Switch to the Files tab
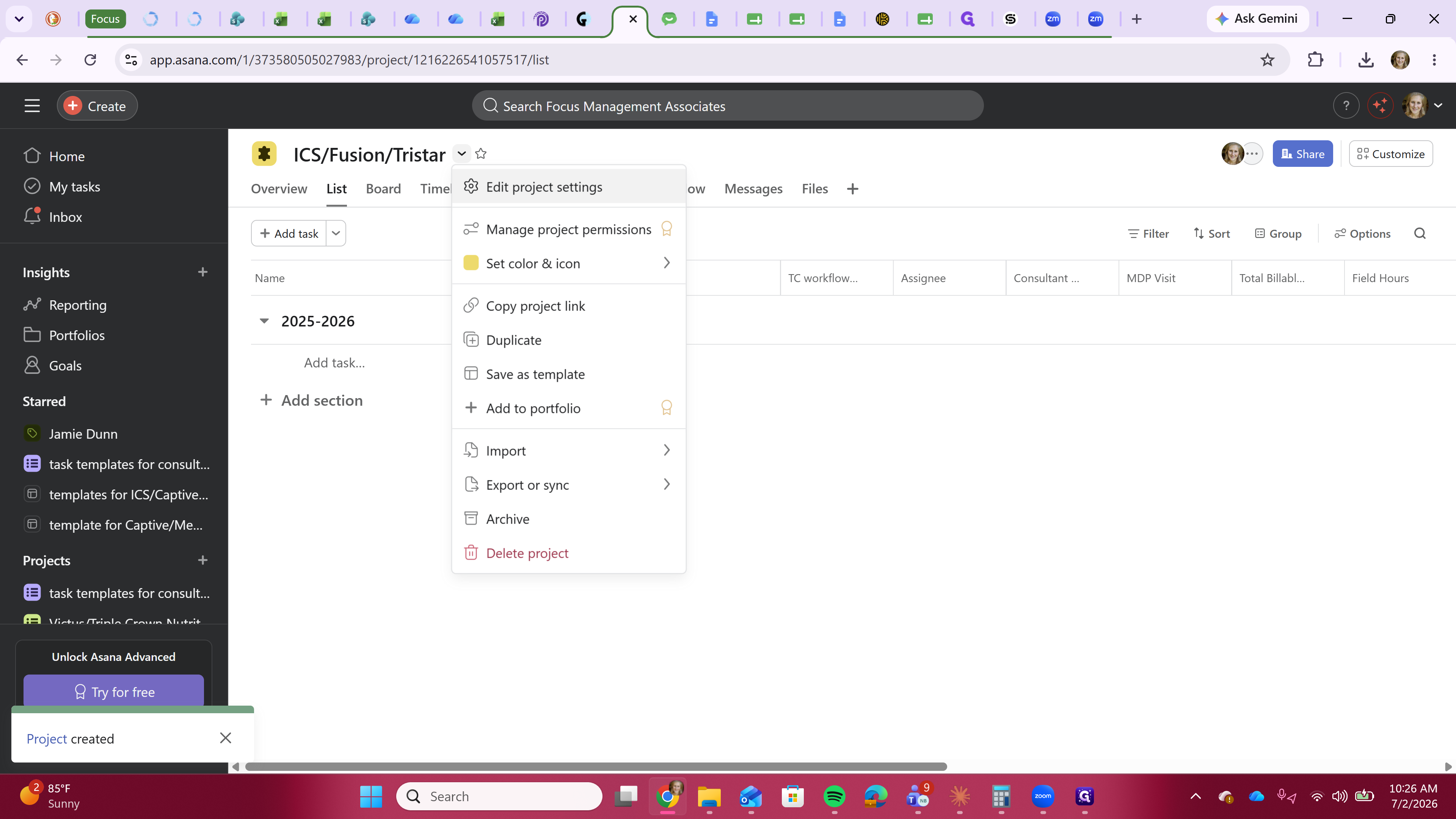This screenshot has width=1456, height=819. pyautogui.click(x=814, y=189)
